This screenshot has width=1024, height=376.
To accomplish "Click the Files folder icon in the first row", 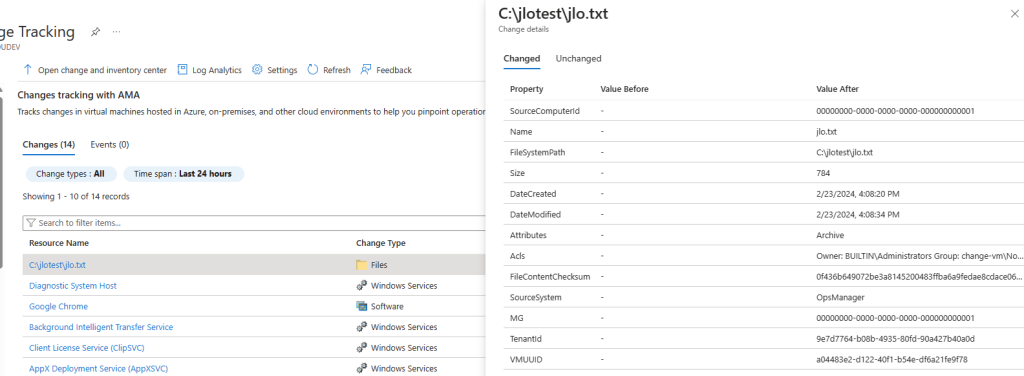I will 362,265.
